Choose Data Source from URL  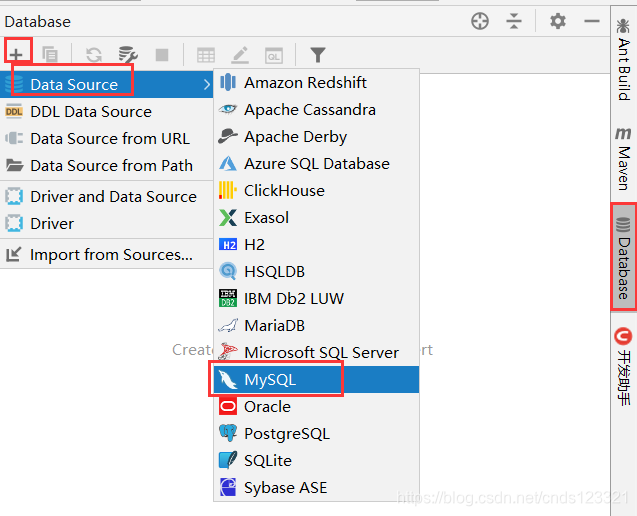106,139
